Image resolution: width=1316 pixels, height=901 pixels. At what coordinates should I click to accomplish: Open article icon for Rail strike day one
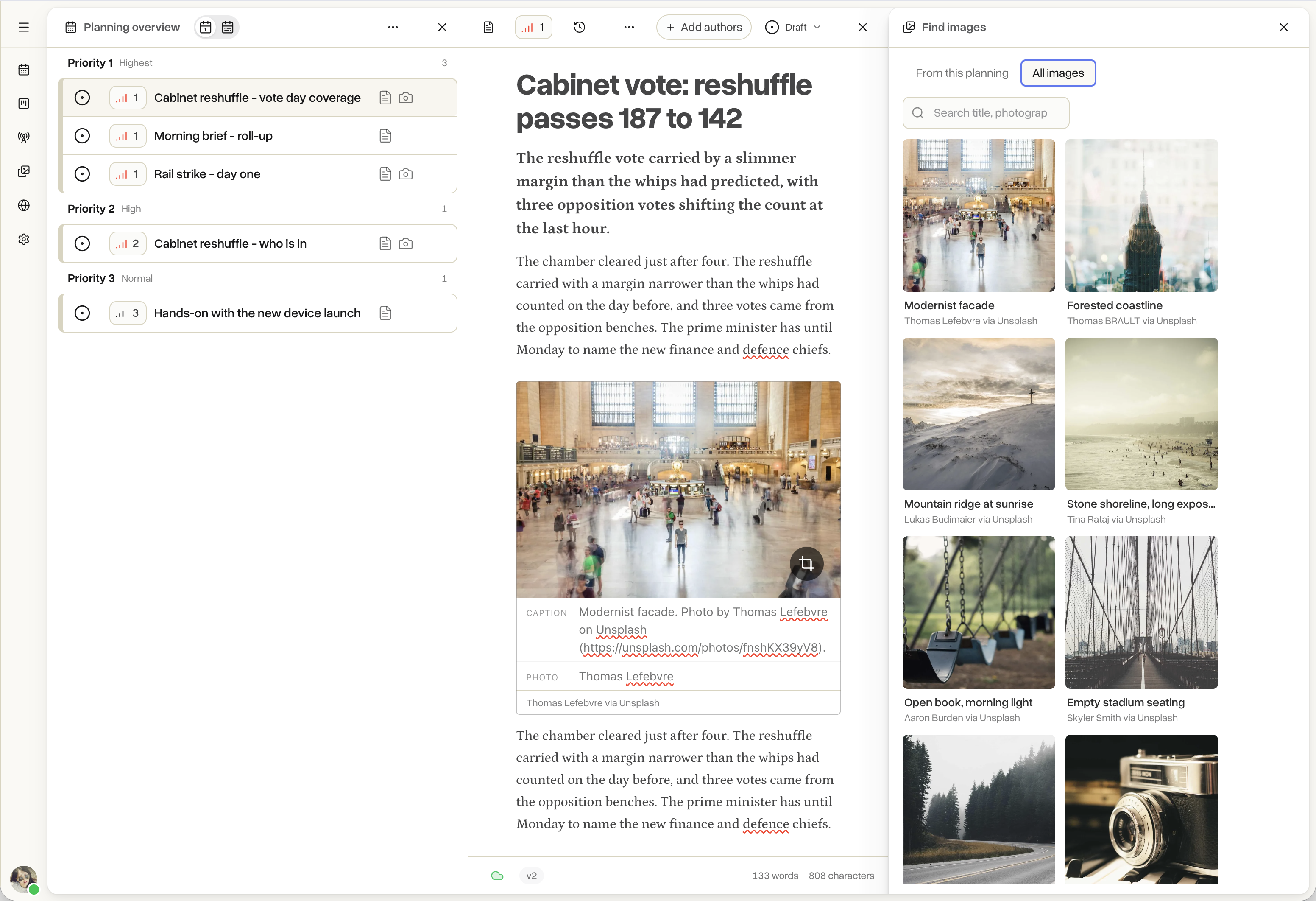point(385,174)
